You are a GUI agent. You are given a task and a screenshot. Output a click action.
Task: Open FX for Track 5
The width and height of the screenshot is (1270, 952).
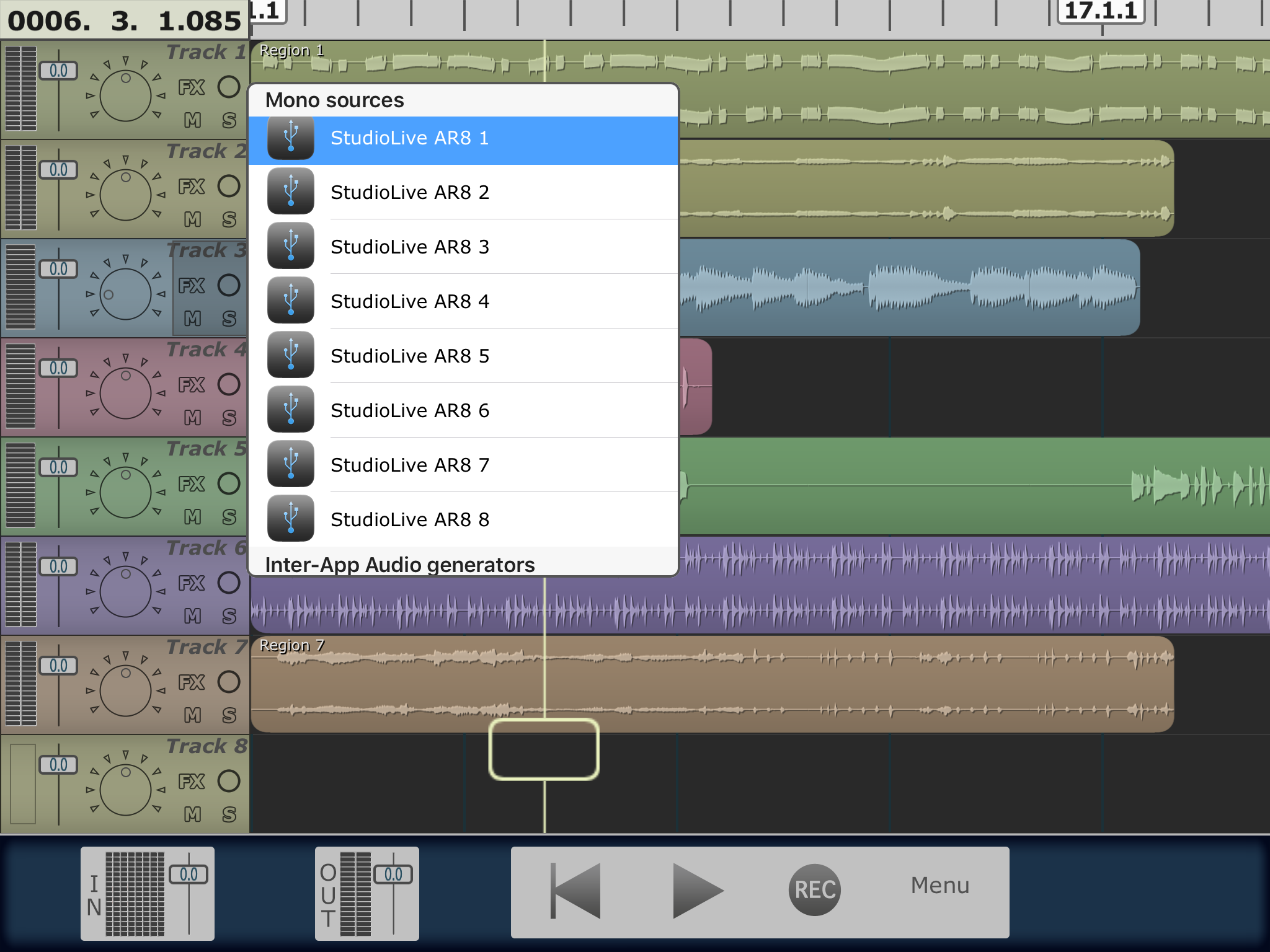(192, 484)
